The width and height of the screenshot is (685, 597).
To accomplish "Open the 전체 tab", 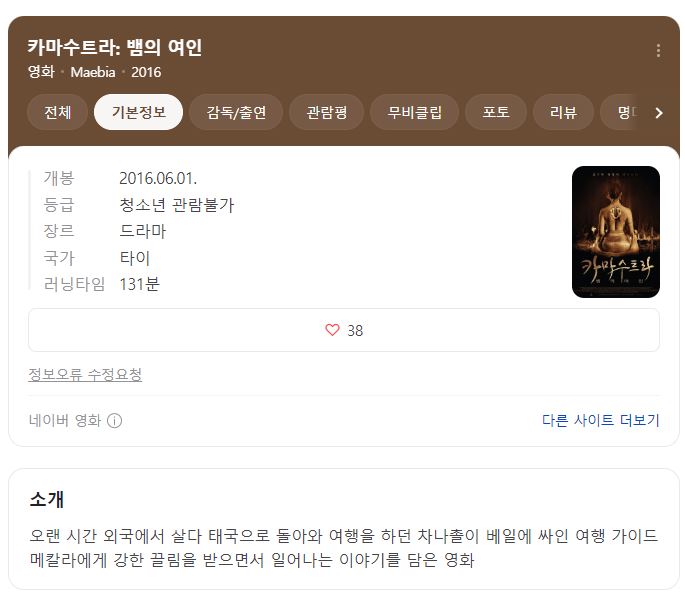I will coord(58,112).
